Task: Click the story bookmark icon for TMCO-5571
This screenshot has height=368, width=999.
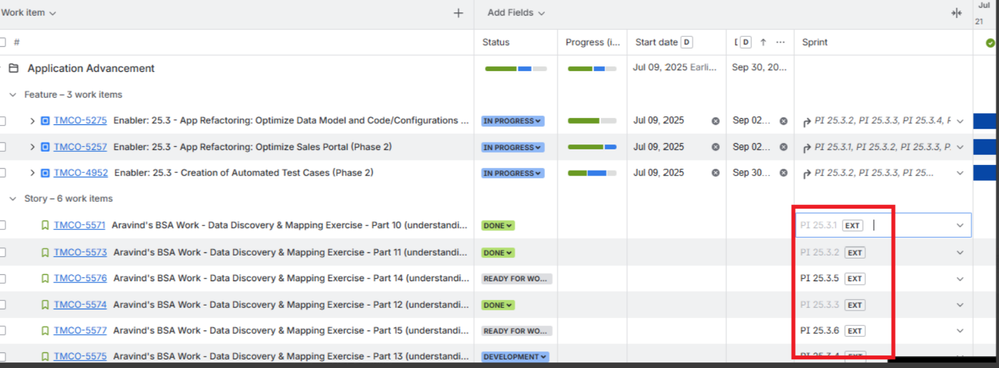Action: point(45,225)
